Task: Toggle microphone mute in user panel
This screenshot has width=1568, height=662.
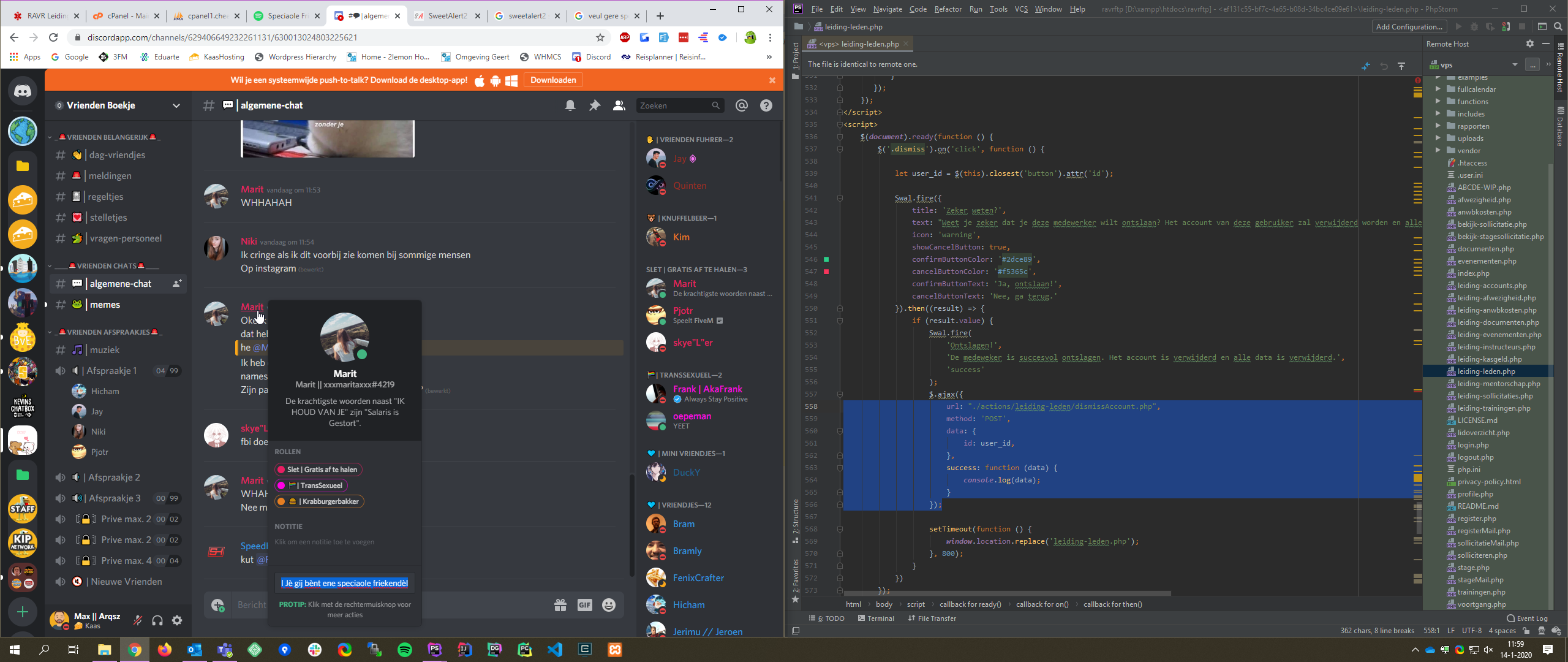Action: [x=138, y=620]
